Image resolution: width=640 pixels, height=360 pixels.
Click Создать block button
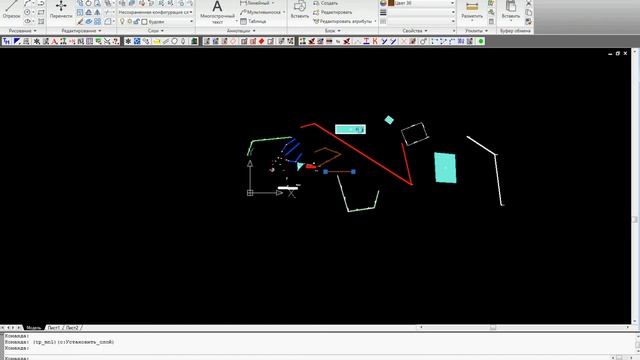(326, 3)
